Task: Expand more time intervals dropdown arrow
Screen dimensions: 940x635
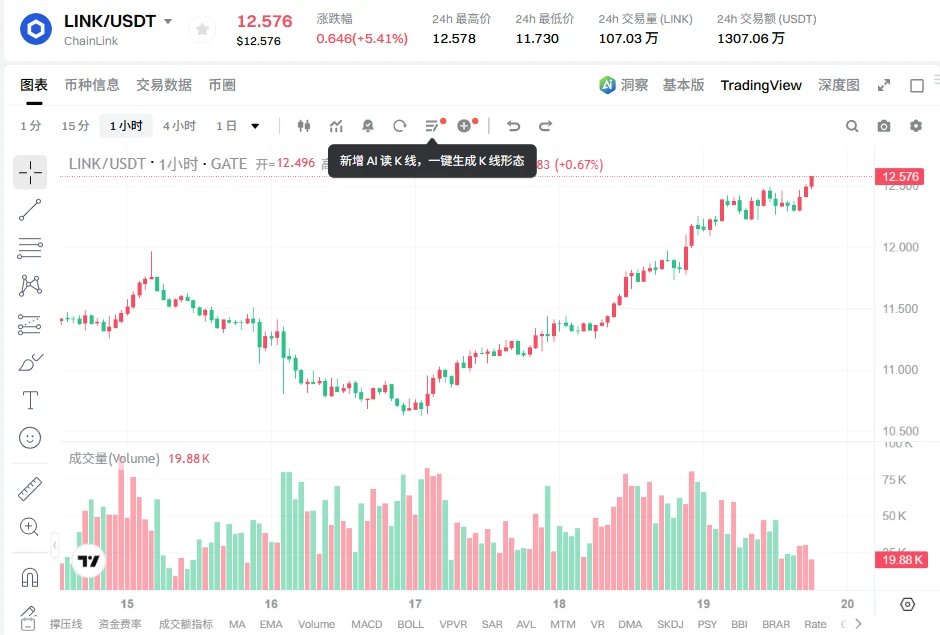Action: 255,126
